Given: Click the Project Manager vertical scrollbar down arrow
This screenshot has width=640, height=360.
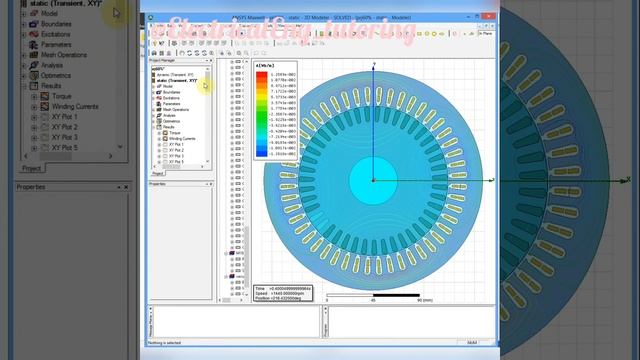Looking at the screenshot, I should point(208,162).
